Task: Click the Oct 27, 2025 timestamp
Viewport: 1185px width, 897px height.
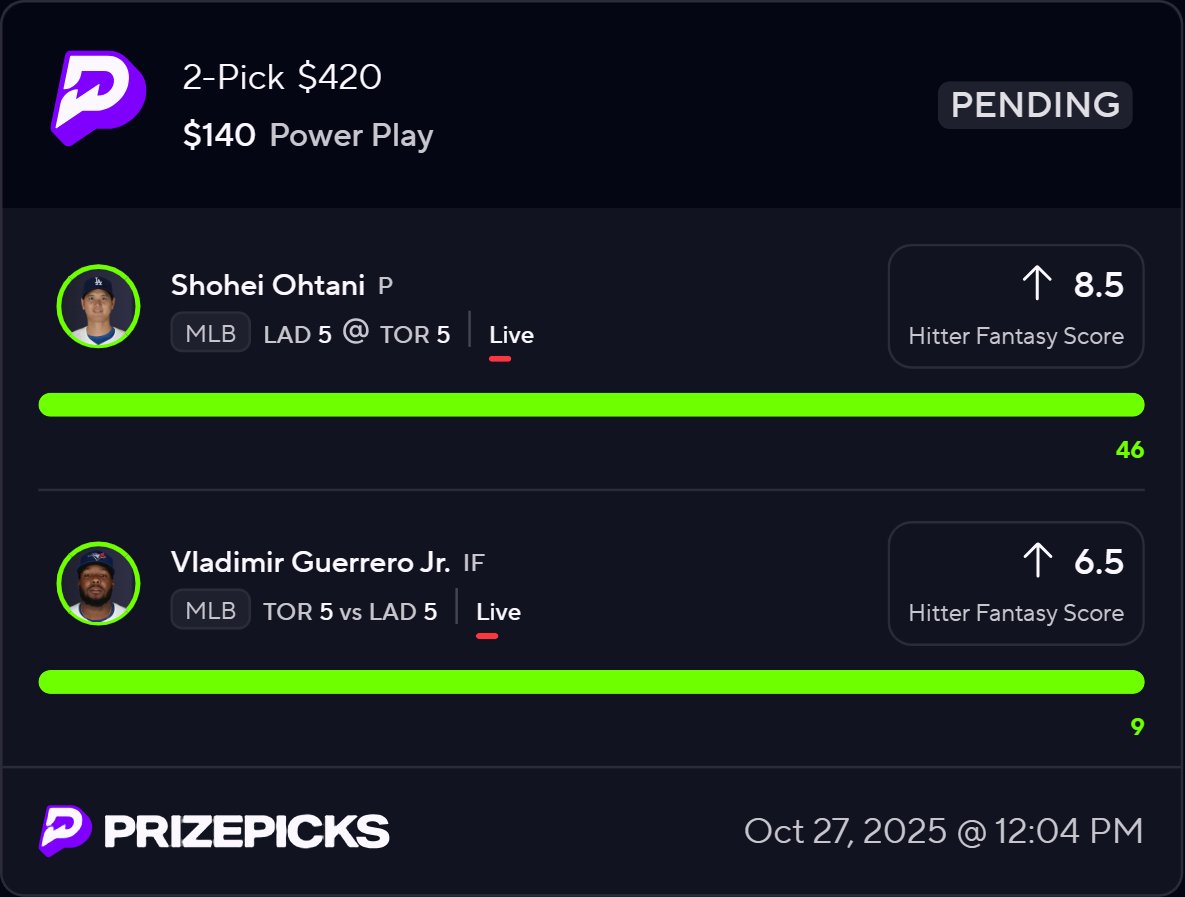Action: pos(943,831)
